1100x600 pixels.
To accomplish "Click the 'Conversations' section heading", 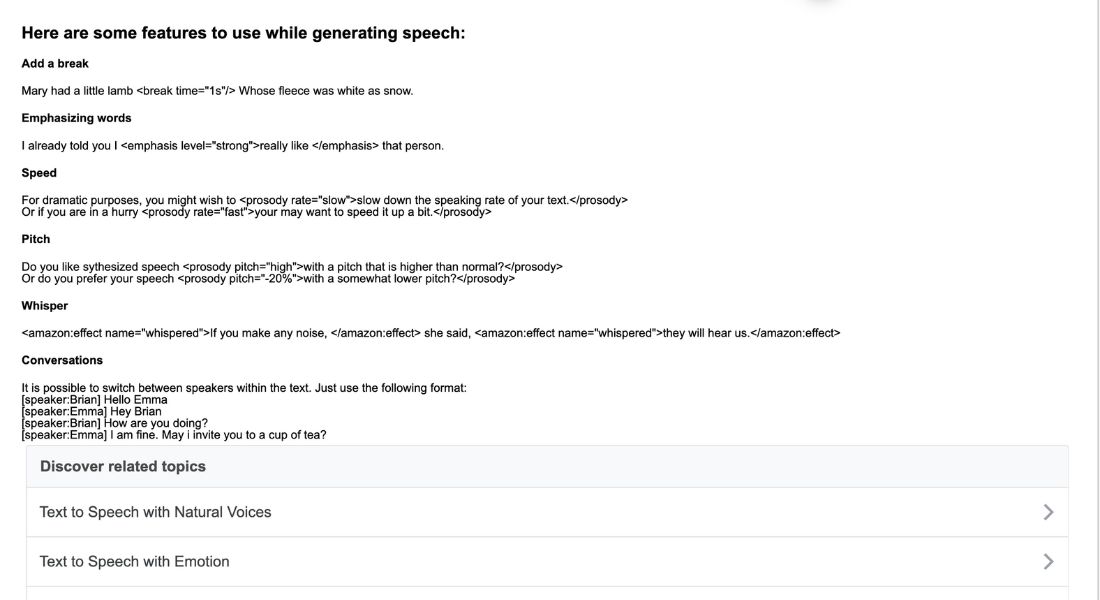I will click(x=62, y=361).
